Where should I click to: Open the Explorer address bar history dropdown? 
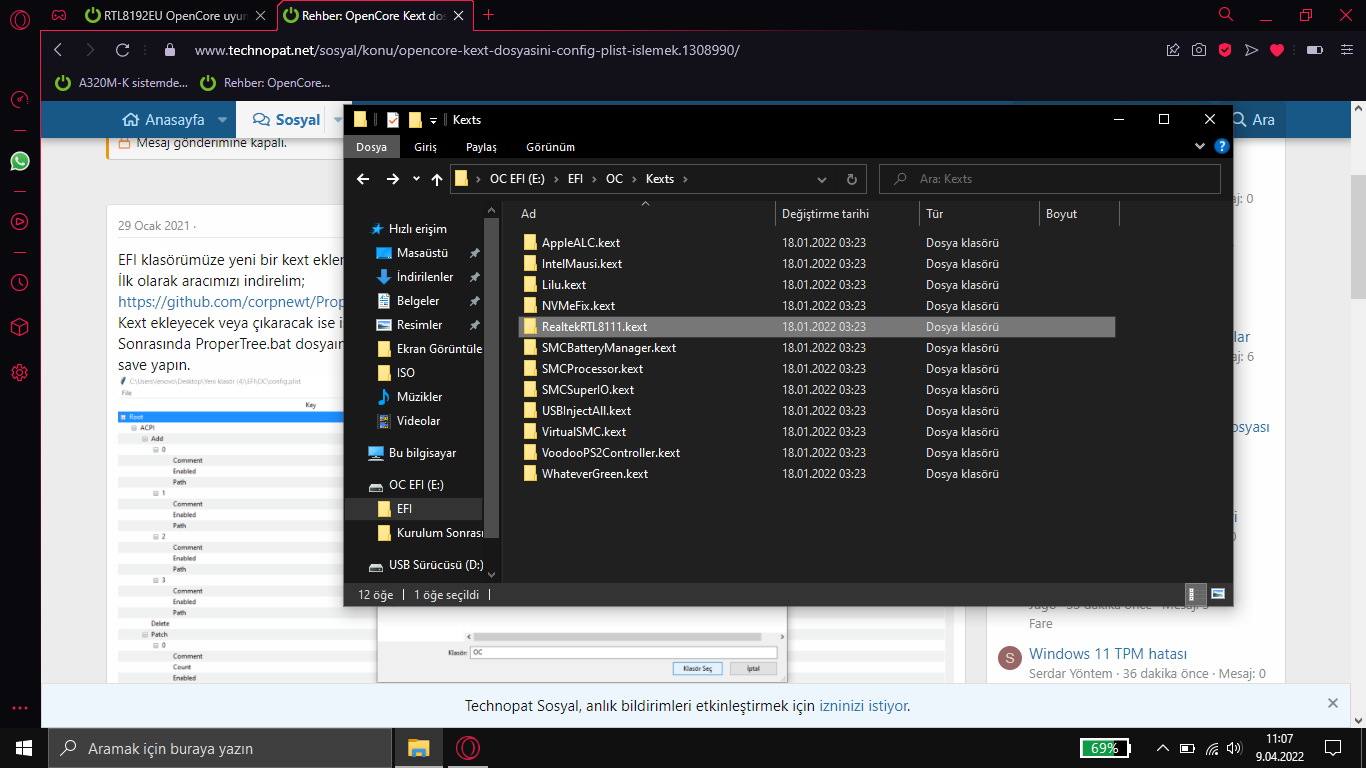(x=822, y=179)
